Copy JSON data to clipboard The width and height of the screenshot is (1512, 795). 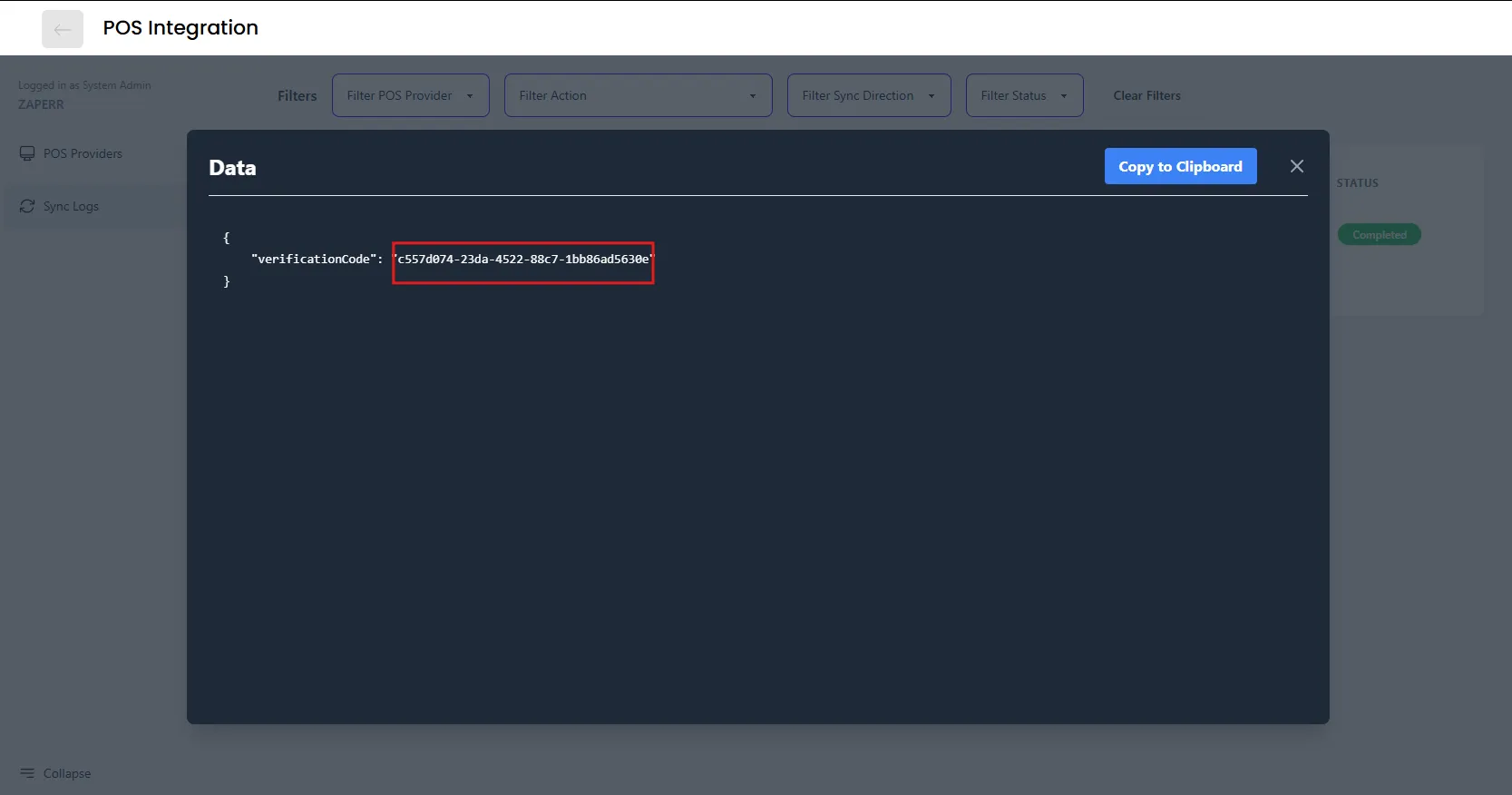[x=1180, y=166]
